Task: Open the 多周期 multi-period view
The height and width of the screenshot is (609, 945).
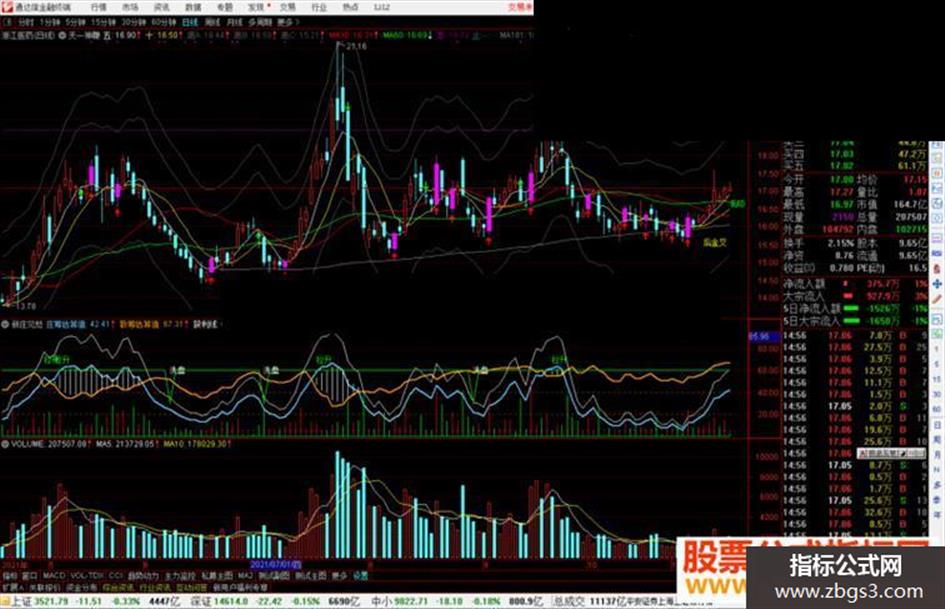Action: point(260,22)
